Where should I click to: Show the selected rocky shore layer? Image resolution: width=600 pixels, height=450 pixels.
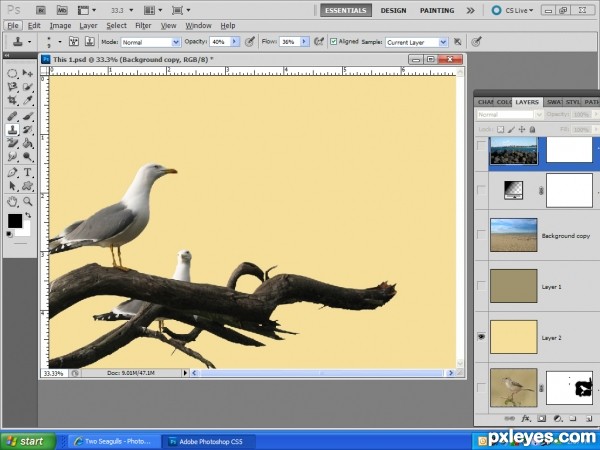[481, 145]
